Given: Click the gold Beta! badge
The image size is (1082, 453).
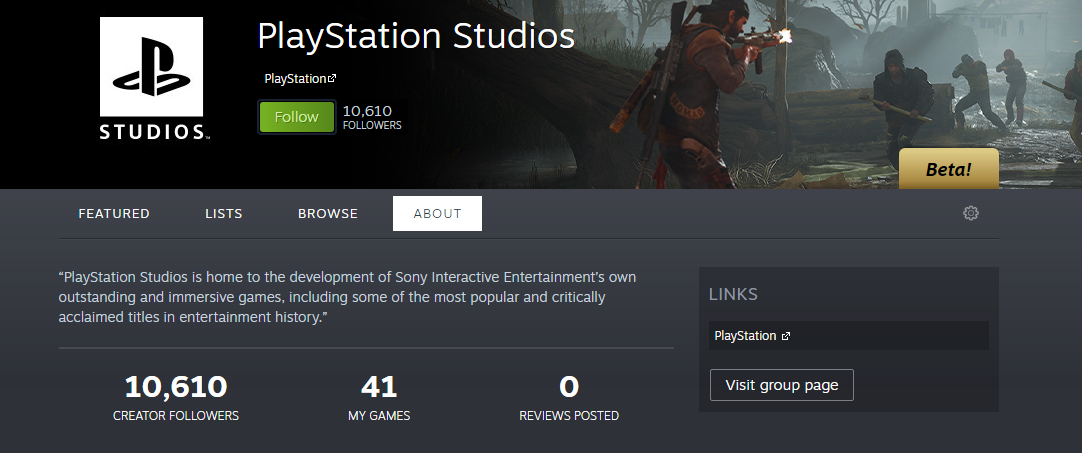Looking at the screenshot, I should (x=948, y=170).
